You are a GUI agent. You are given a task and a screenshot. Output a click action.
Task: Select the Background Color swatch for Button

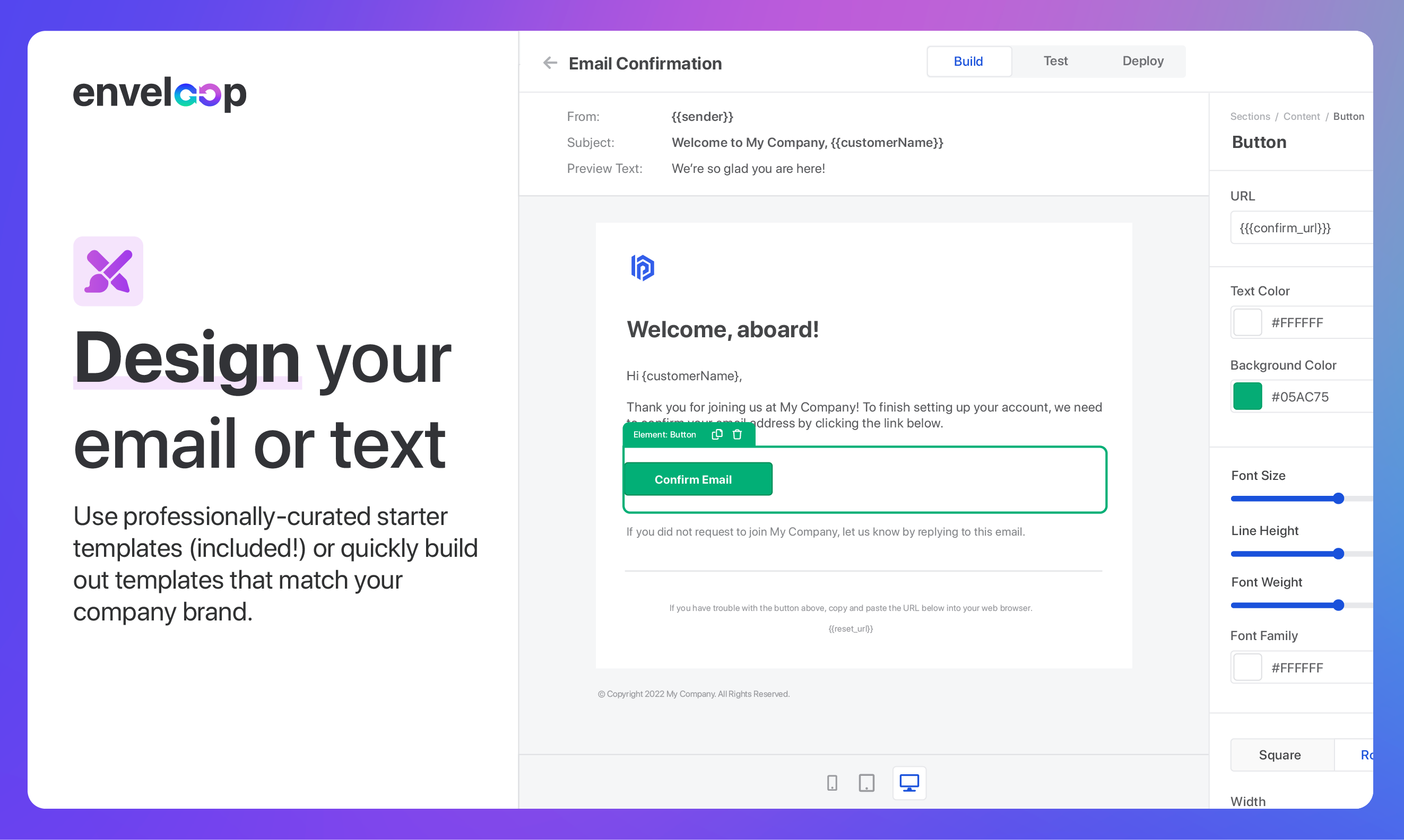[1246, 397]
